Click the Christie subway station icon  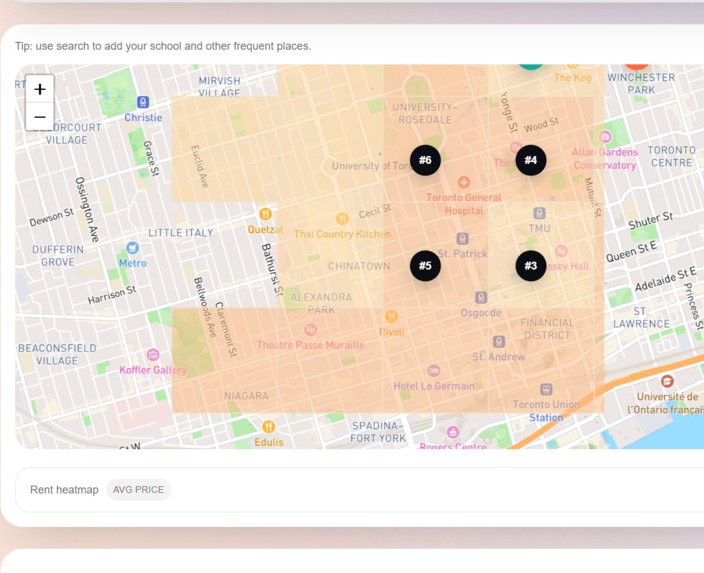pyautogui.click(x=143, y=102)
